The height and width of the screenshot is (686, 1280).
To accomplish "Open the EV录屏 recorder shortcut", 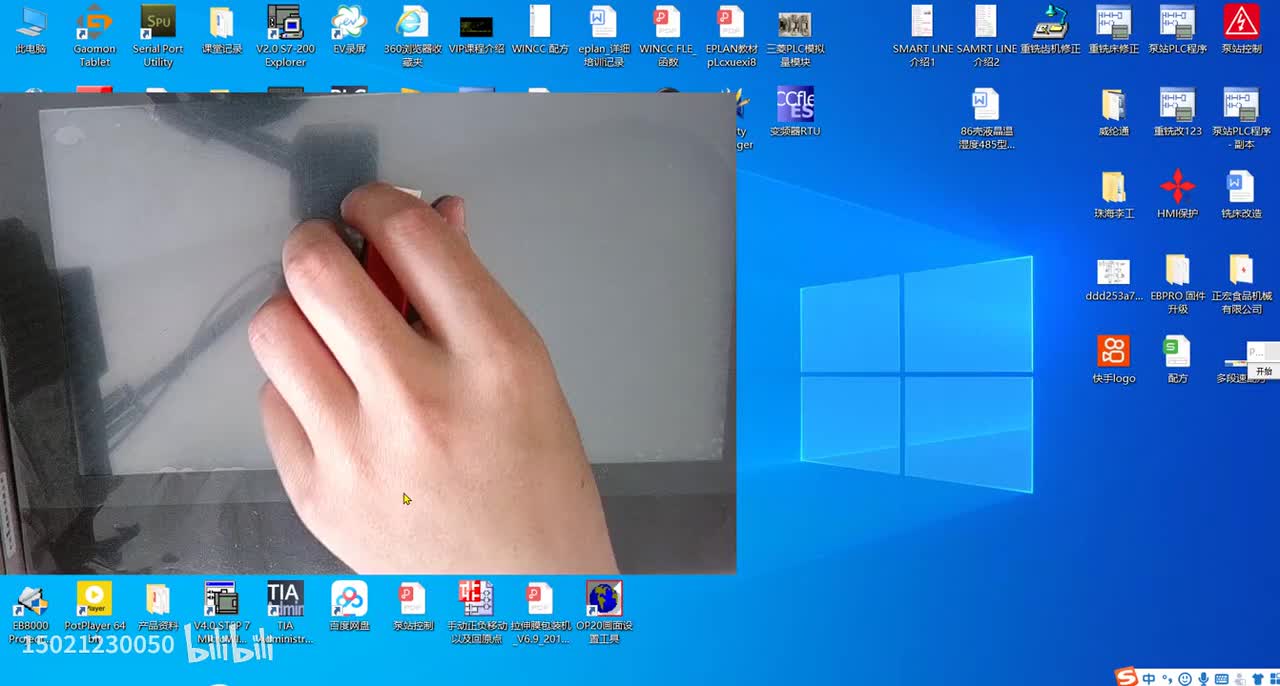I will tap(349, 31).
